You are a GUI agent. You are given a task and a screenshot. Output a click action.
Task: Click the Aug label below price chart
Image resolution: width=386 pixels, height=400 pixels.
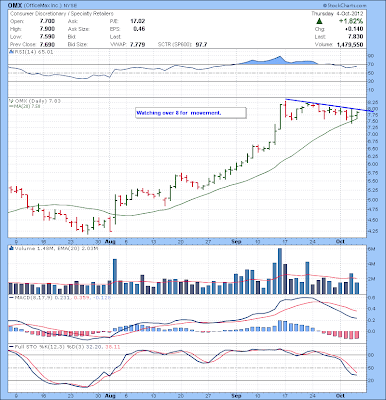(110, 241)
